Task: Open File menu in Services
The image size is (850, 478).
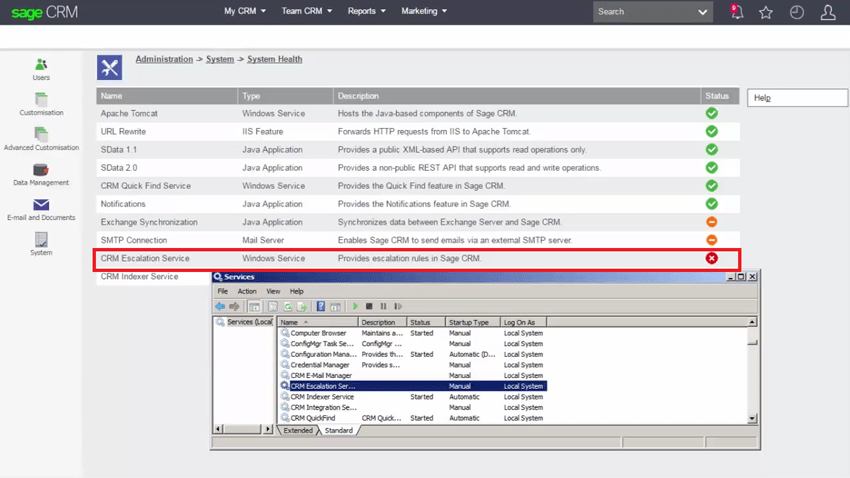Action: 223,292
